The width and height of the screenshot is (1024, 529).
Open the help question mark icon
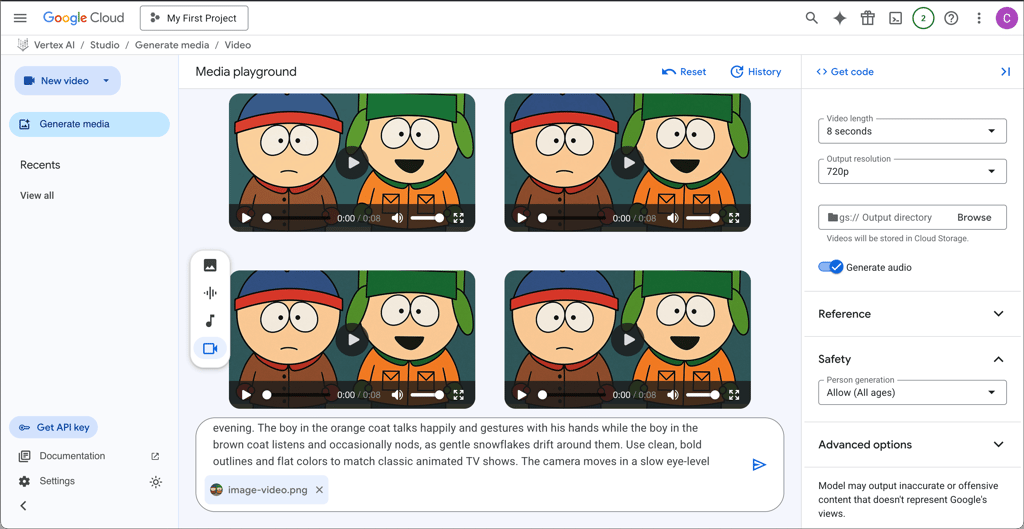pos(951,18)
